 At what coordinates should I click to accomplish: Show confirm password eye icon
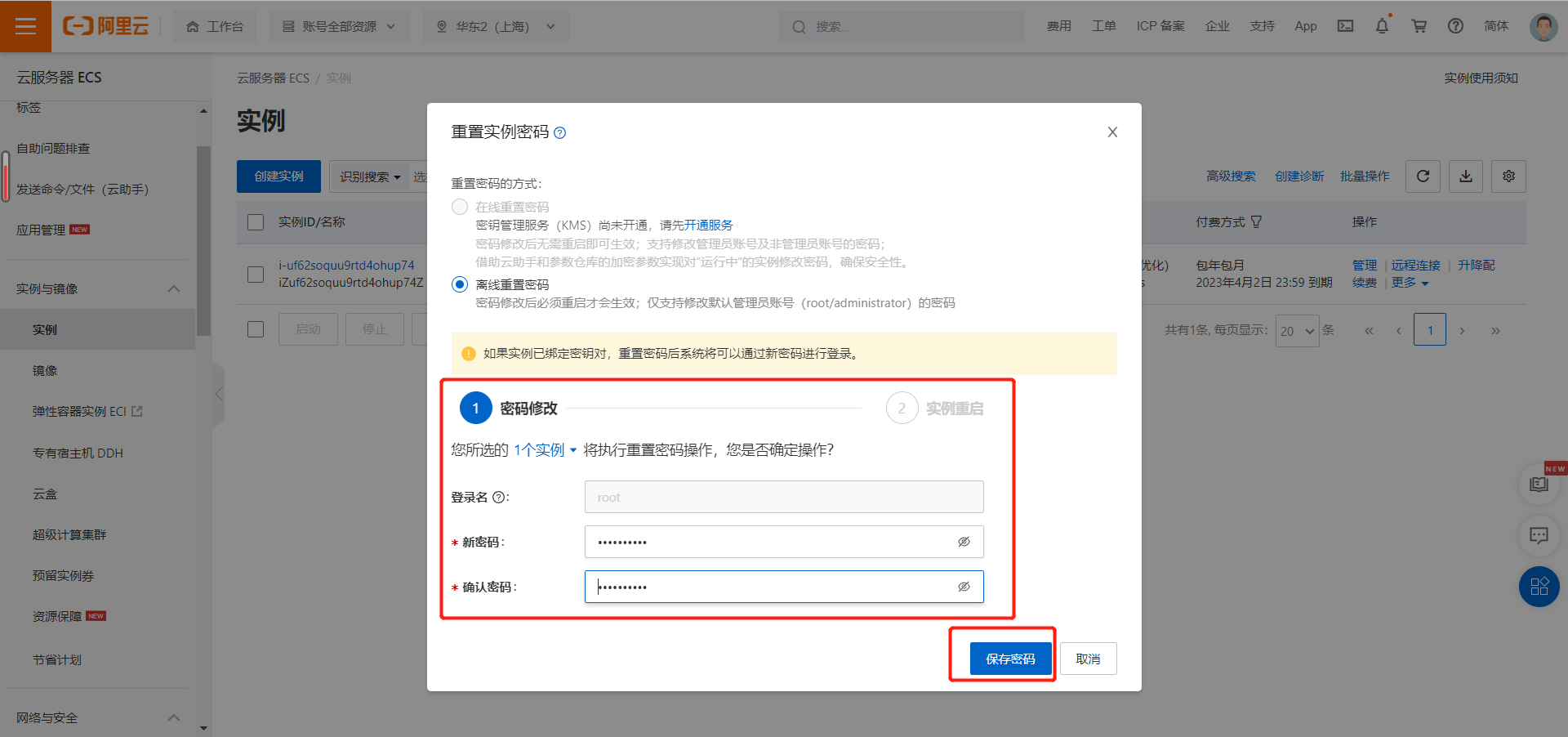(x=964, y=587)
